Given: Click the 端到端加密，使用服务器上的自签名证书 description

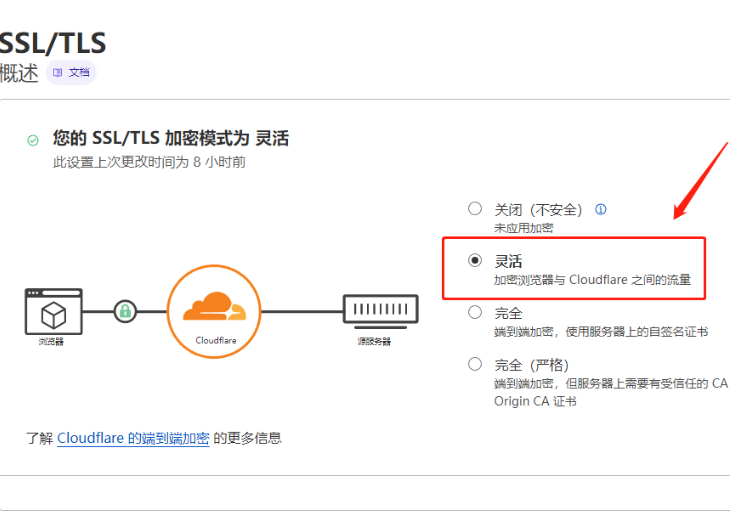Looking at the screenshot, I should (600, 331).
